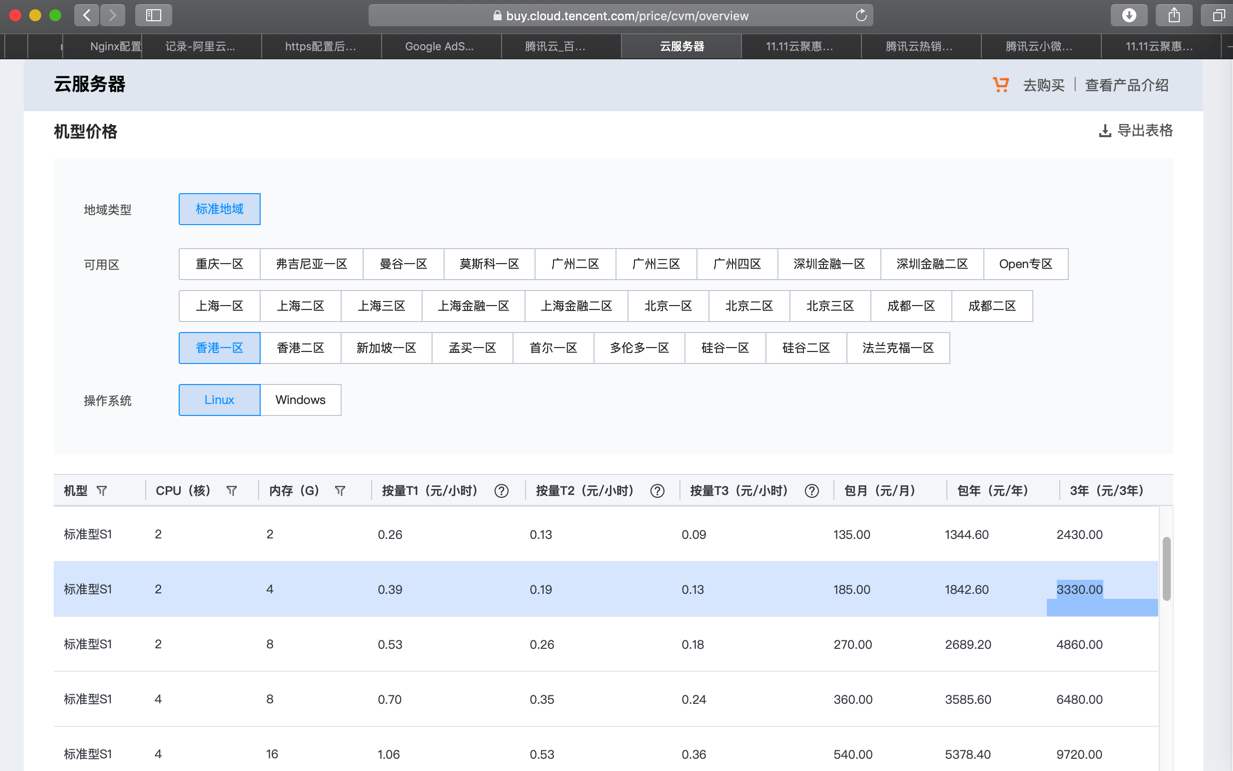Click highlighted 3330.00 price cell
Viewport: 1233px width, 771px height.
point(1079,589)
